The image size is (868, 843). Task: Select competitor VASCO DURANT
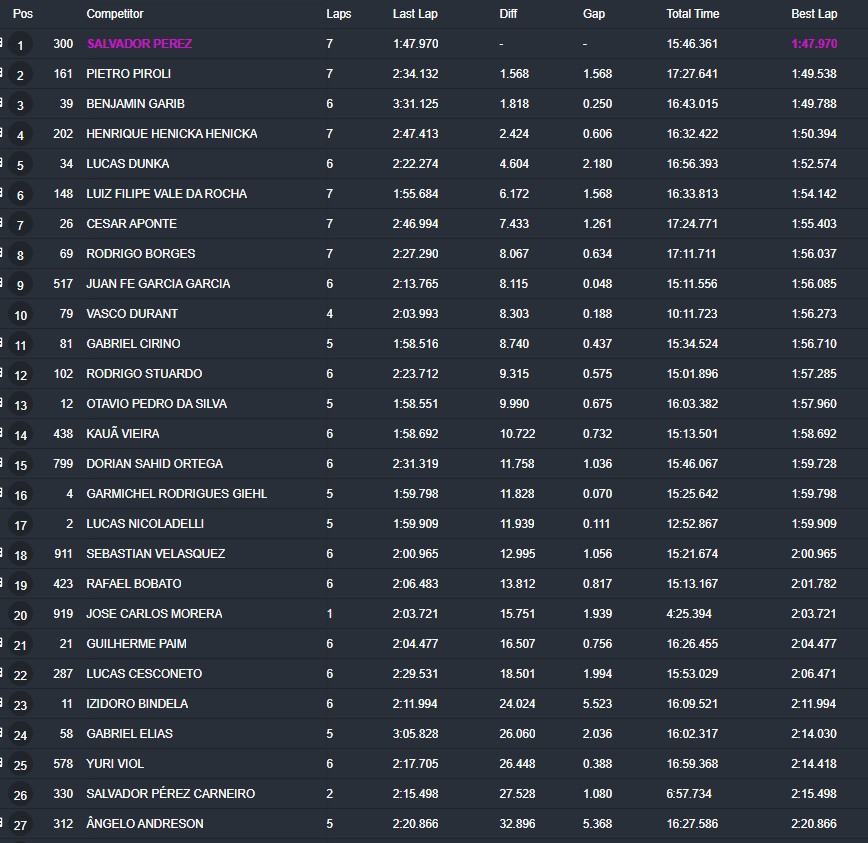coord(132,314)
